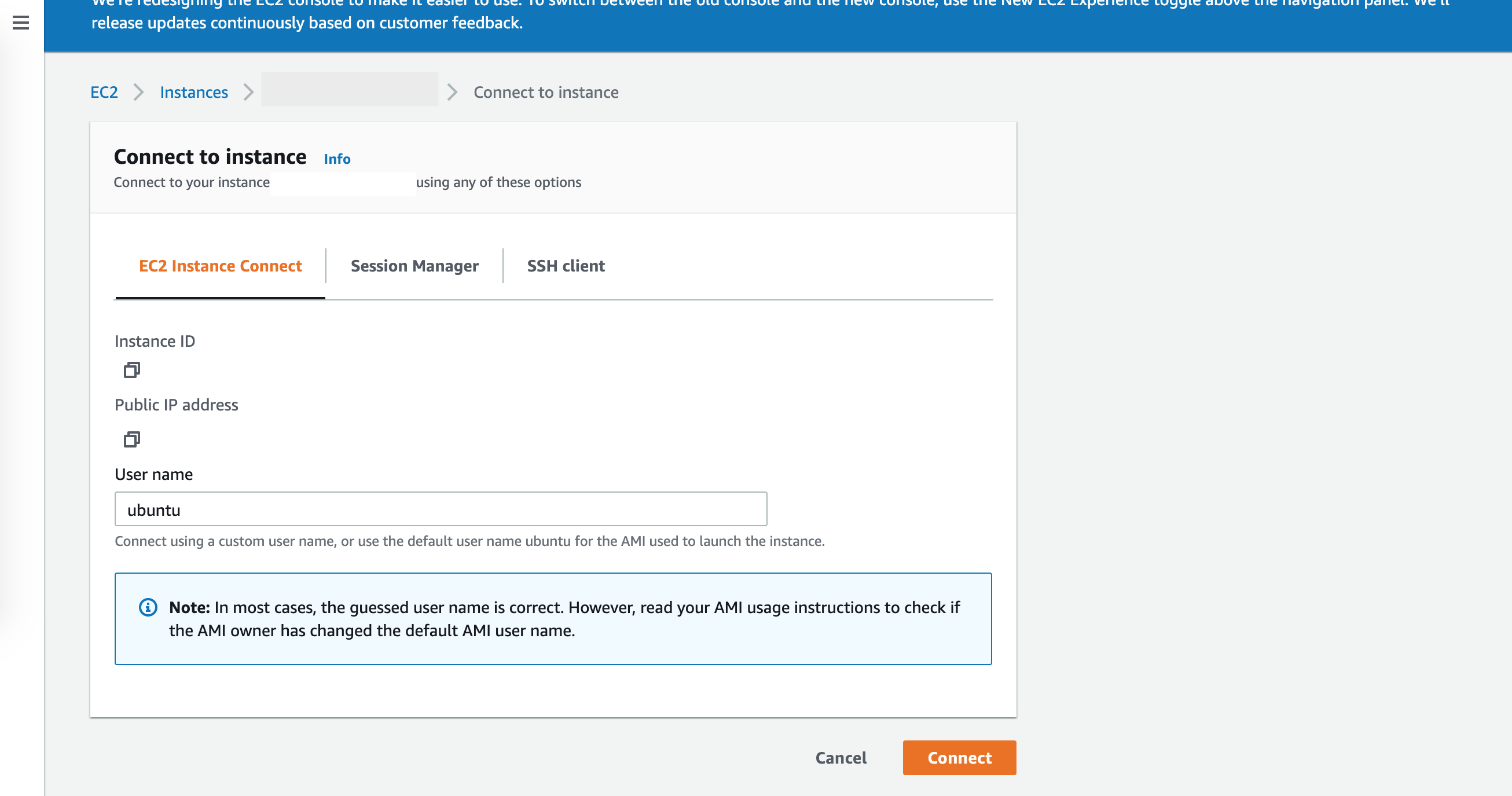
Task: Switch to the SSH client tab
Action: (x=566, y=266)
